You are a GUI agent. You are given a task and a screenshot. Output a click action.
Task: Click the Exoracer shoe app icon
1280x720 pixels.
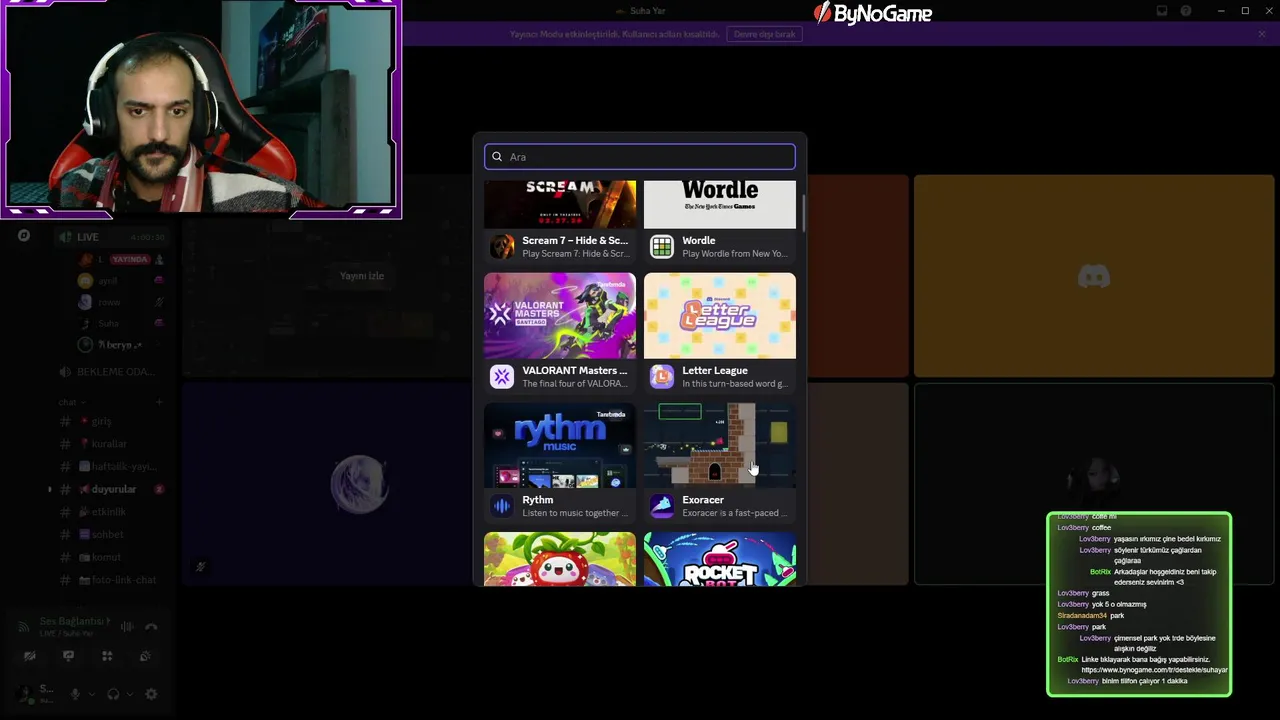662,506
